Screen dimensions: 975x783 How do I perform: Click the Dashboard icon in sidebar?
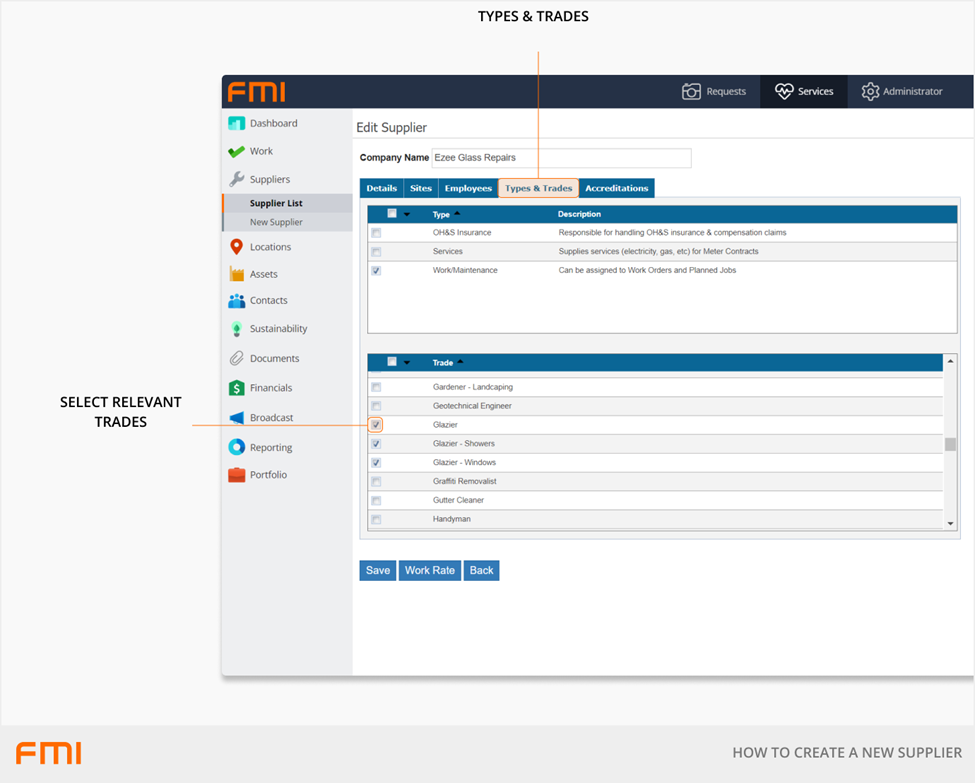[236, 124]
